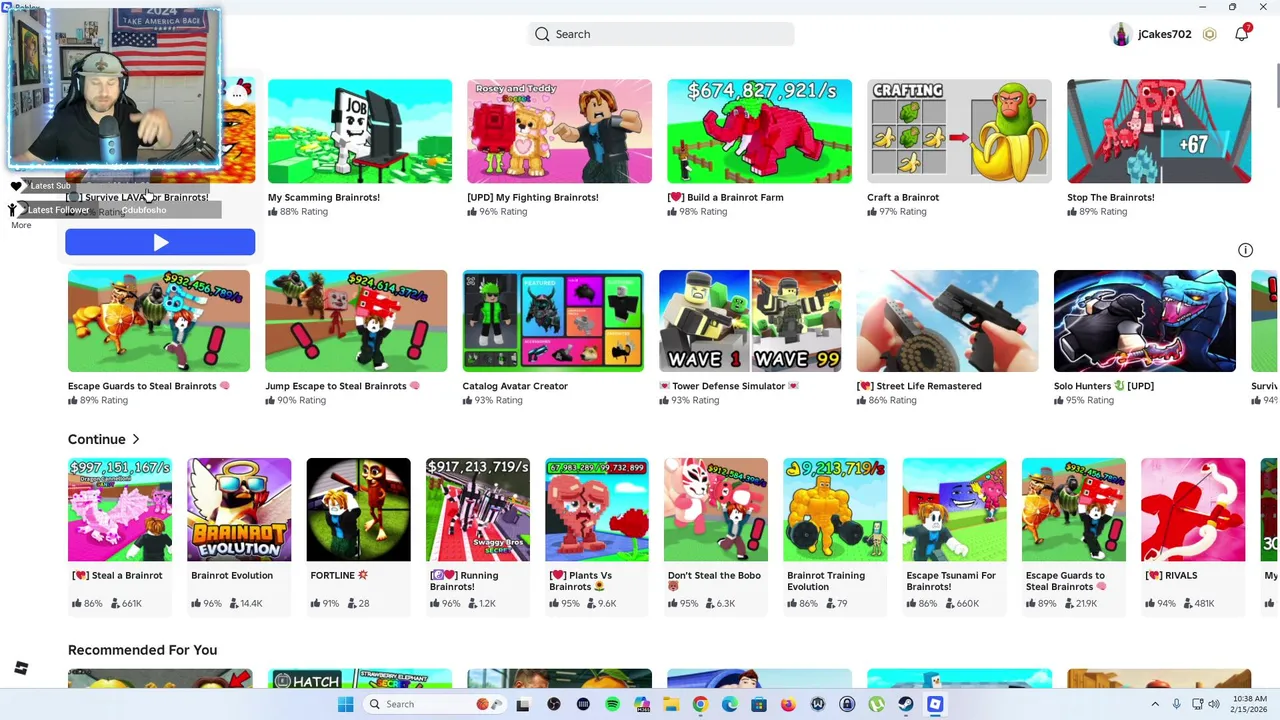Open Escape Guards to Steal Brainrots wide card
The image size is (1280, 720).
point(159,320)
